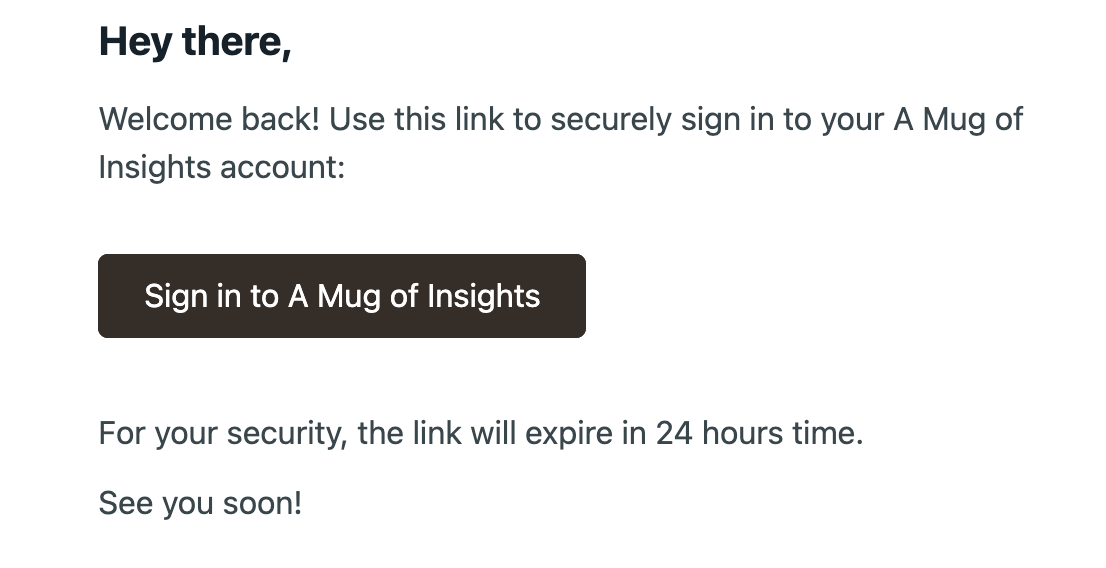
Task: Click the word 'account:' before the button
Action: click(x=283, y=168)
